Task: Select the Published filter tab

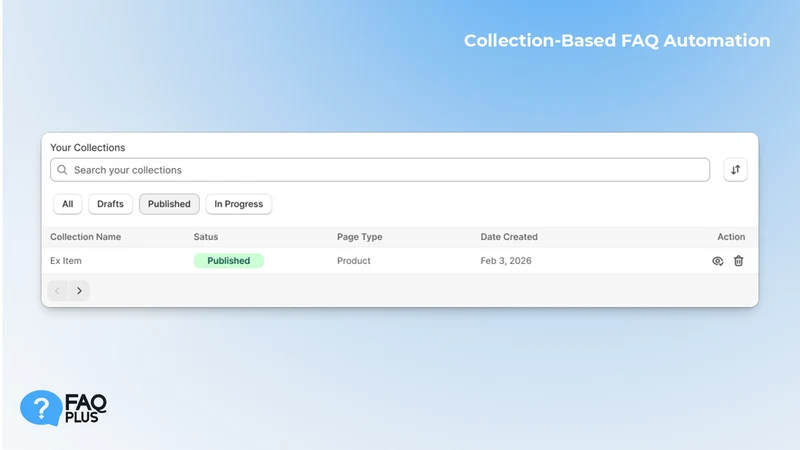Action: [x=169, y=204]
